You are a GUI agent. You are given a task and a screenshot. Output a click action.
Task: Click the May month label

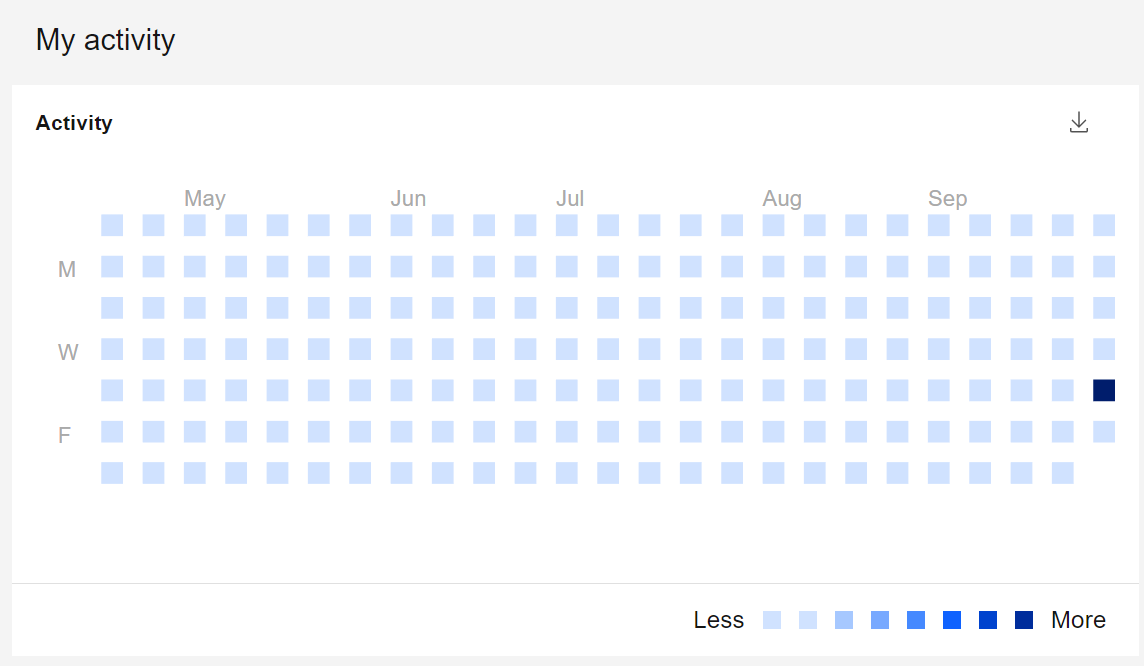click(x=205, y=198)
